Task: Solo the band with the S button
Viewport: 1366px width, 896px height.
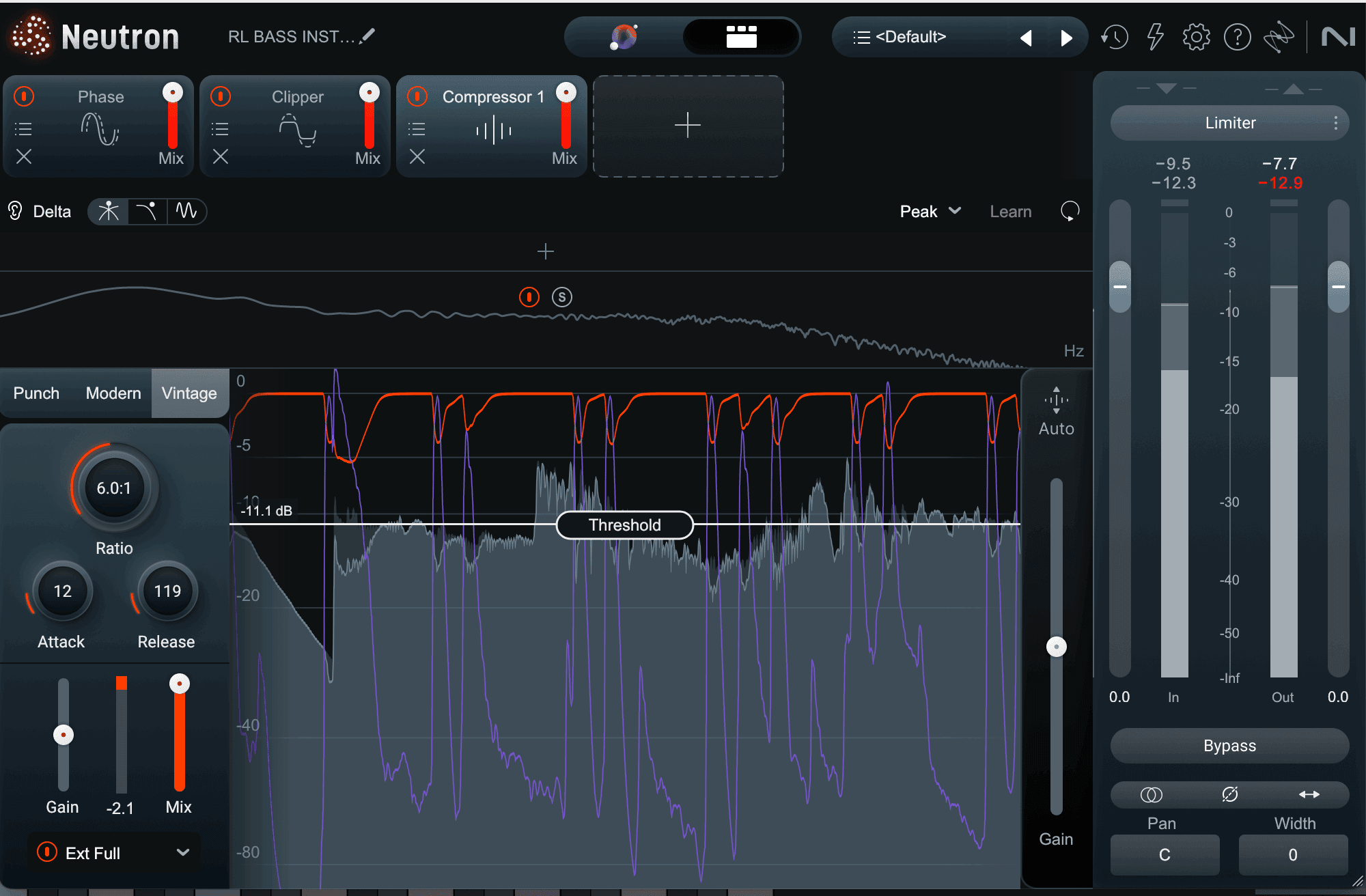Action: pos(562,297)
